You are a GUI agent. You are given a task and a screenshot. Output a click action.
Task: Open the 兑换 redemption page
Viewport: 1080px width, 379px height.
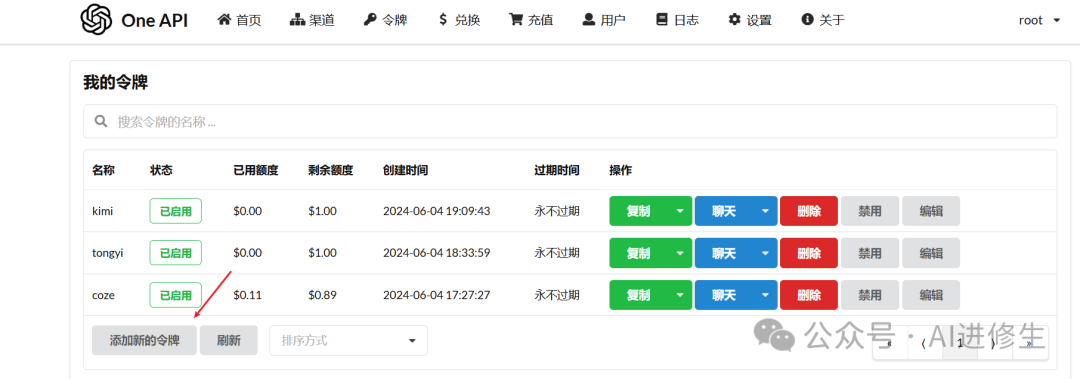click(459, 20)
